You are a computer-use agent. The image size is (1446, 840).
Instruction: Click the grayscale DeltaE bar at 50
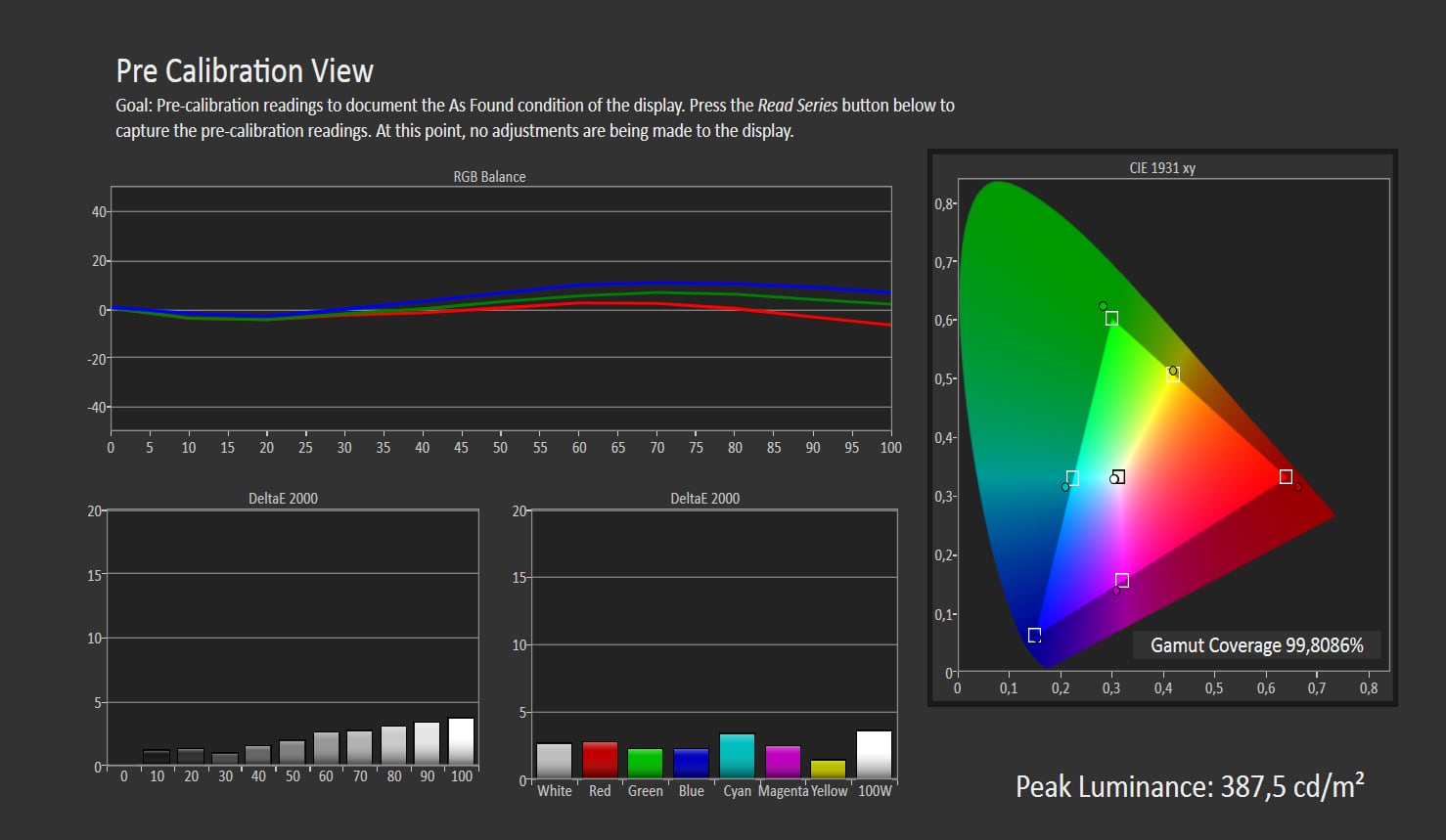click(x=293, y=752)
